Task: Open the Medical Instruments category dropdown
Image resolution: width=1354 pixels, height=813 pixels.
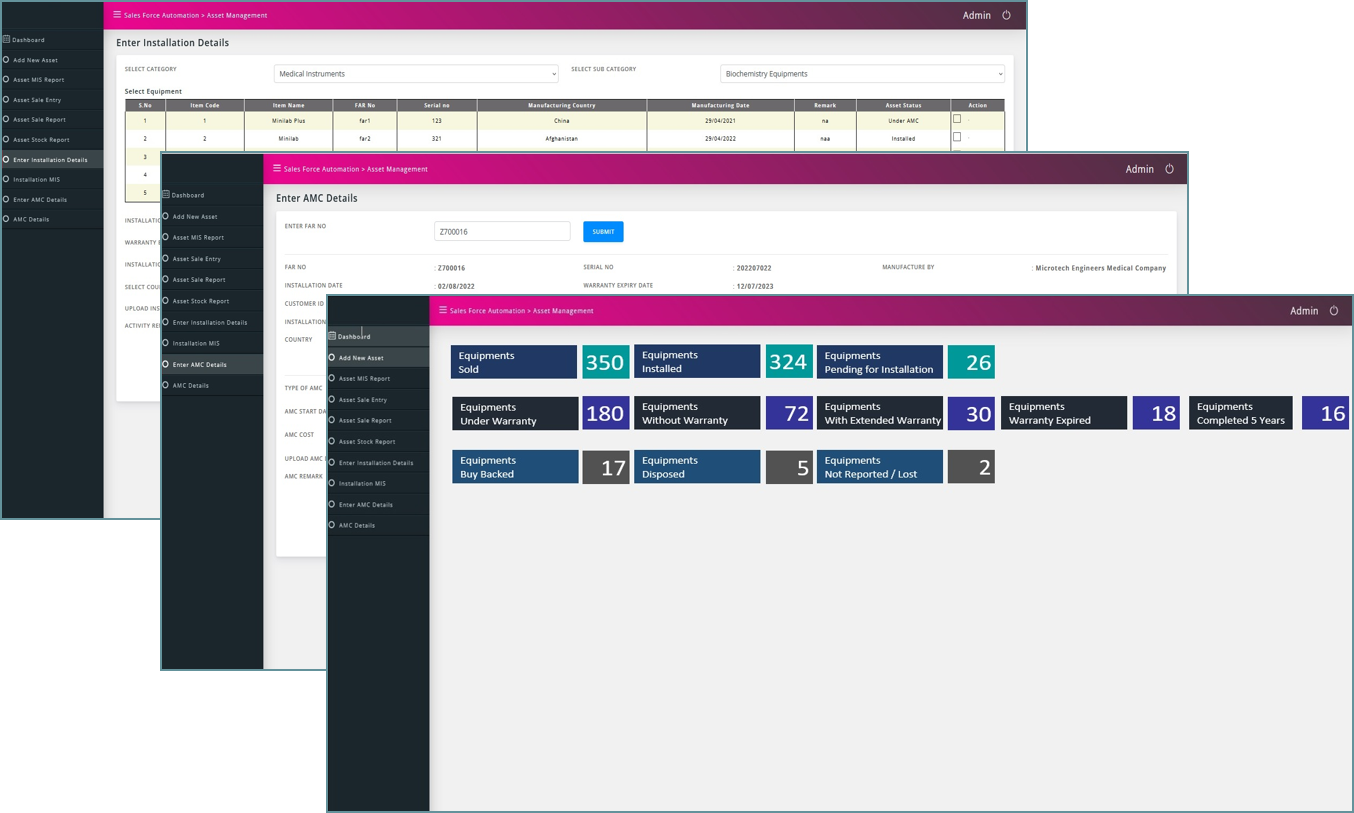Action: tap(416, 74)
